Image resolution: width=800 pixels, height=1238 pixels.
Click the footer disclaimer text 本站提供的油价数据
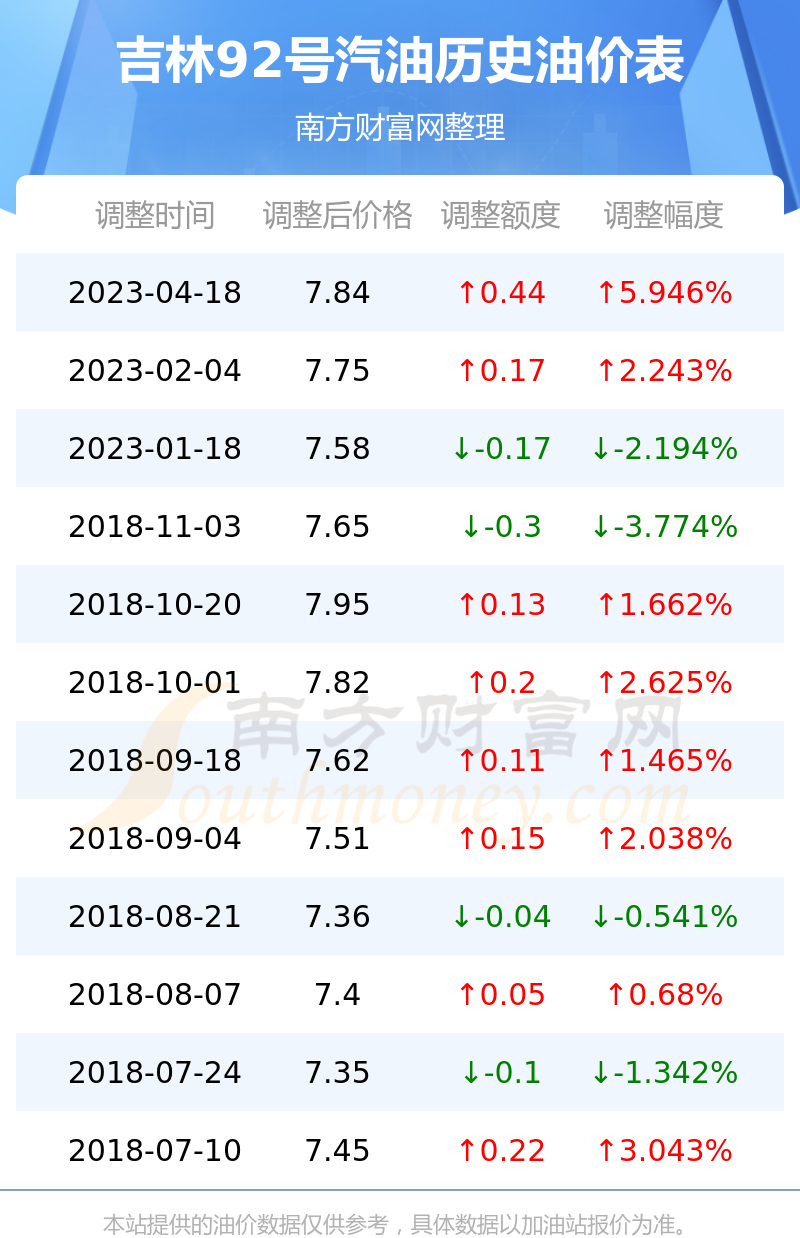(203, 1224)
